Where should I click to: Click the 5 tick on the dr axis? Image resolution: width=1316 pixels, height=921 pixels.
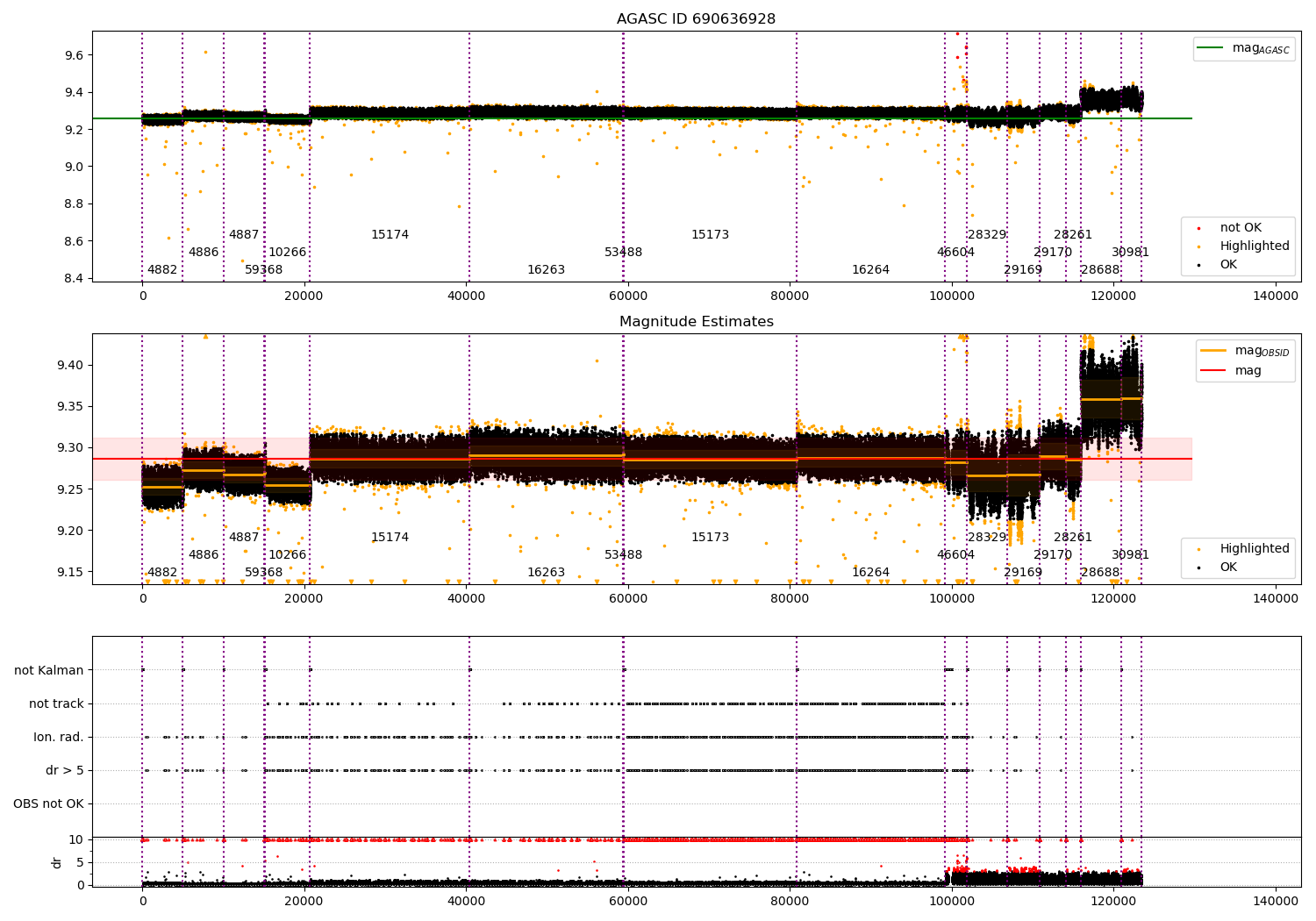(x=80, y=862)
